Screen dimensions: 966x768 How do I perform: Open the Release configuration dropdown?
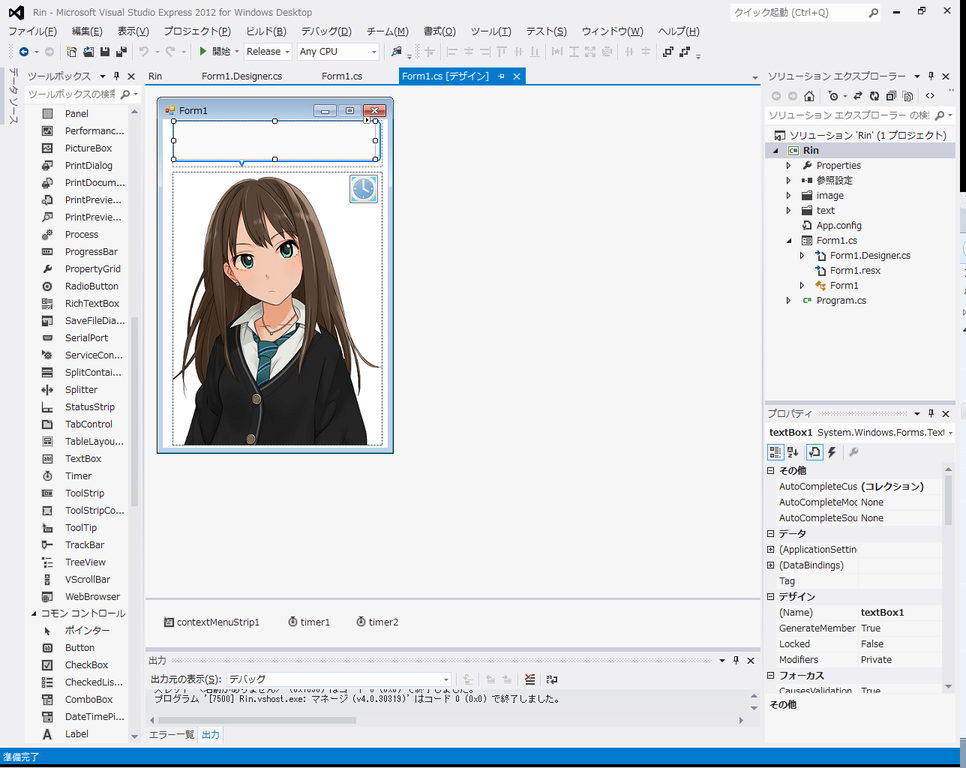click(x=268, y=51)
